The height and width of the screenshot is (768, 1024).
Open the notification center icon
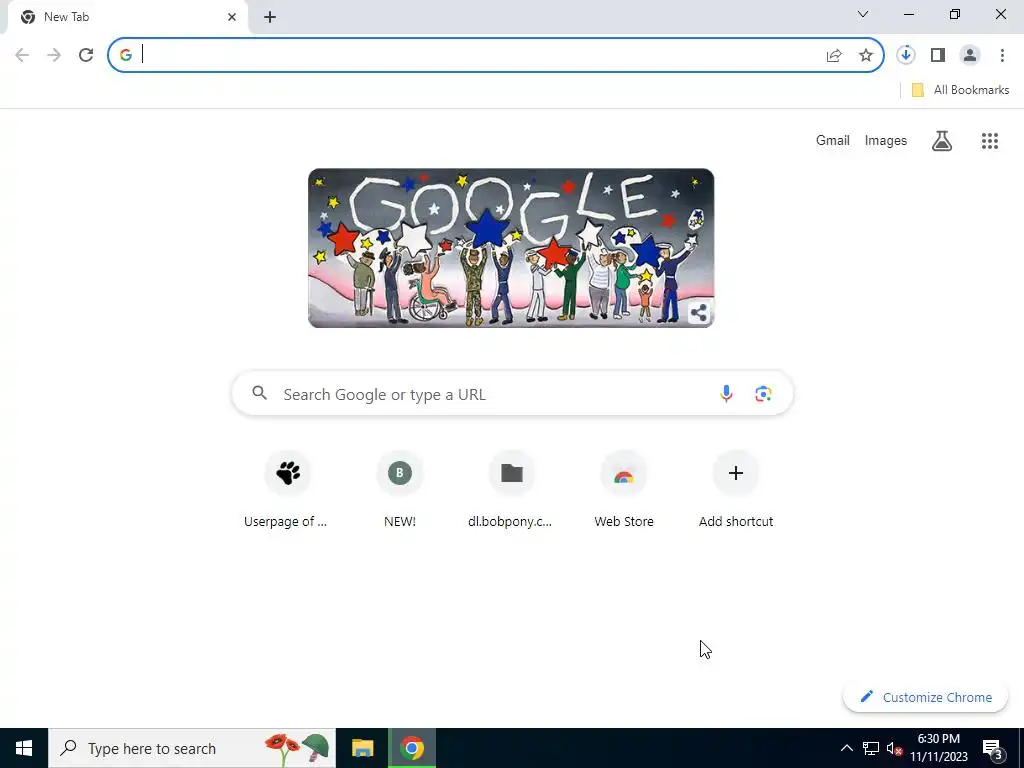point(993,749)
